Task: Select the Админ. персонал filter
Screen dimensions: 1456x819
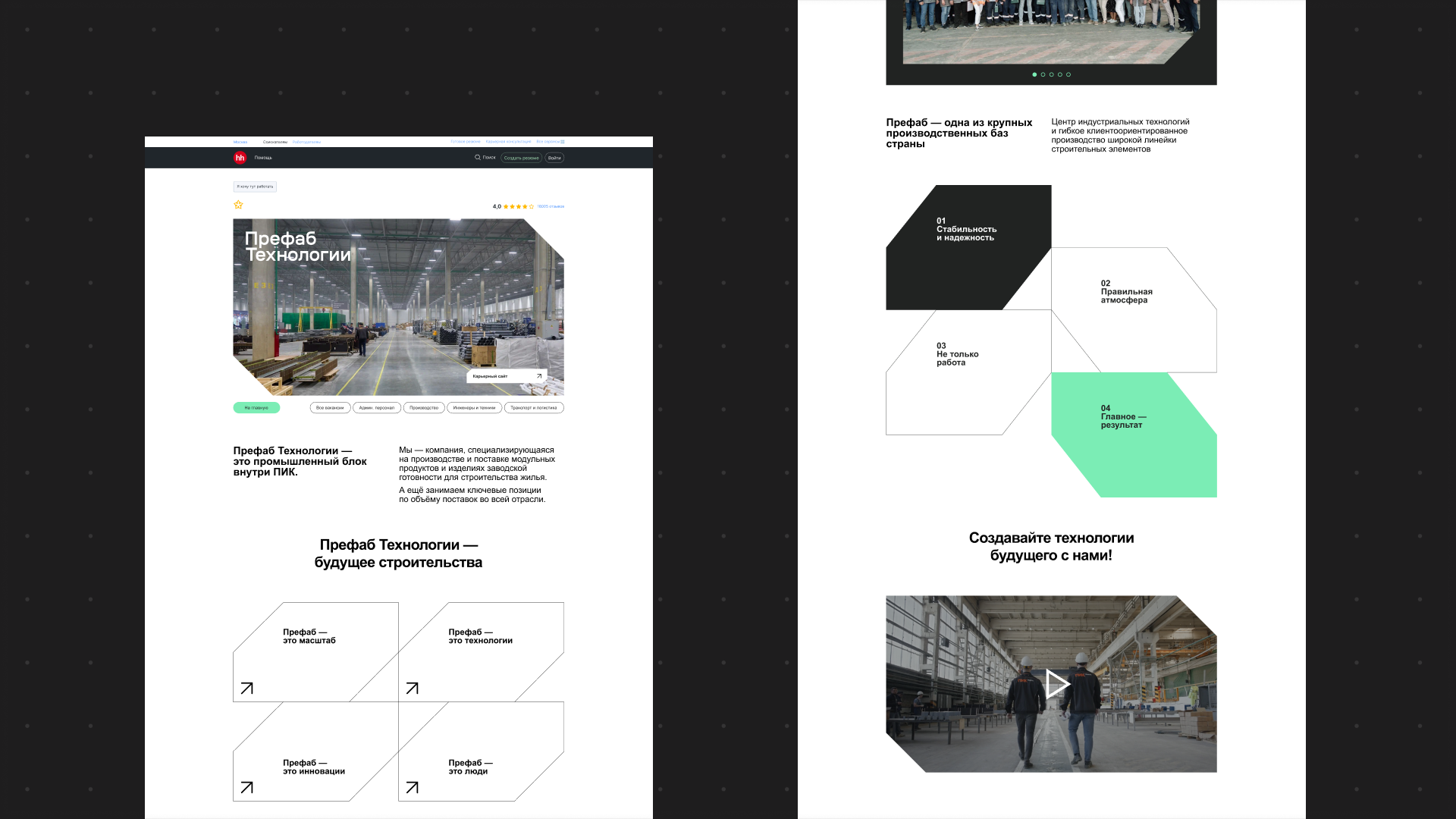Action: (x=377, y=408)
